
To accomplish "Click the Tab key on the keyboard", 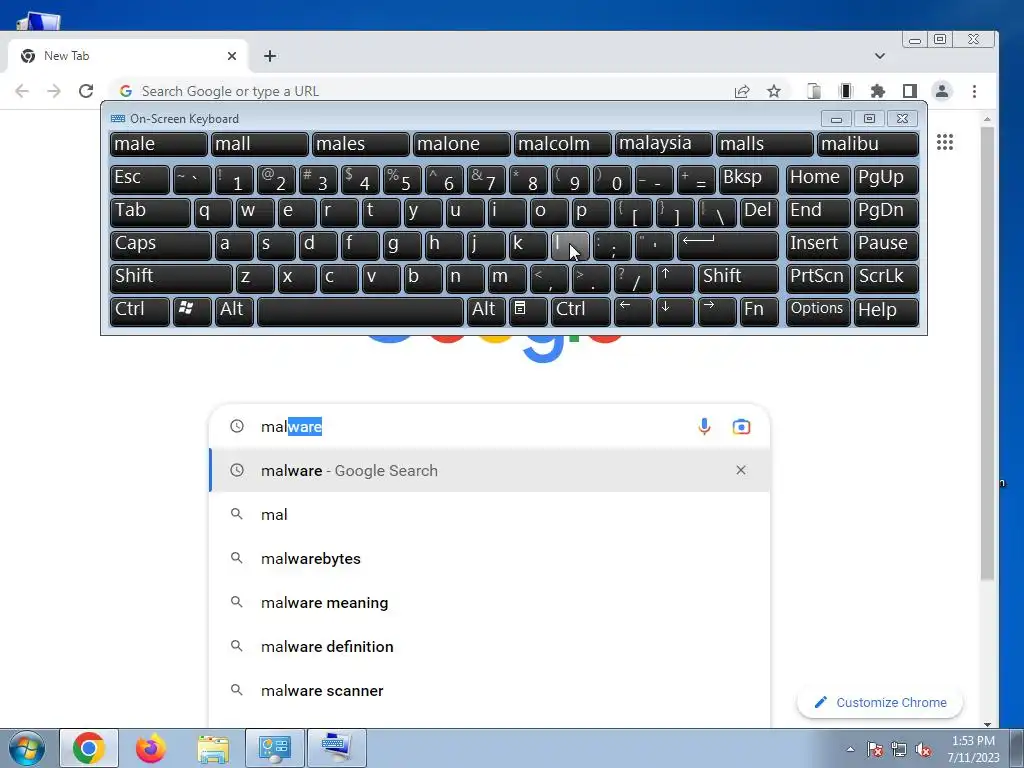I will pos(150,212).
